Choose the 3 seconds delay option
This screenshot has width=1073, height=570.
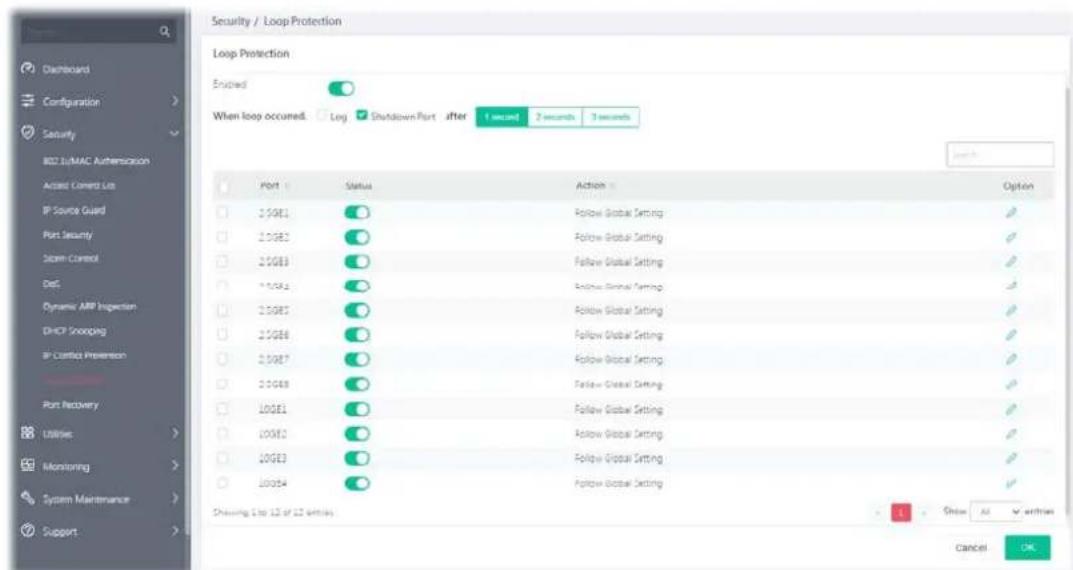click(610, 117)
